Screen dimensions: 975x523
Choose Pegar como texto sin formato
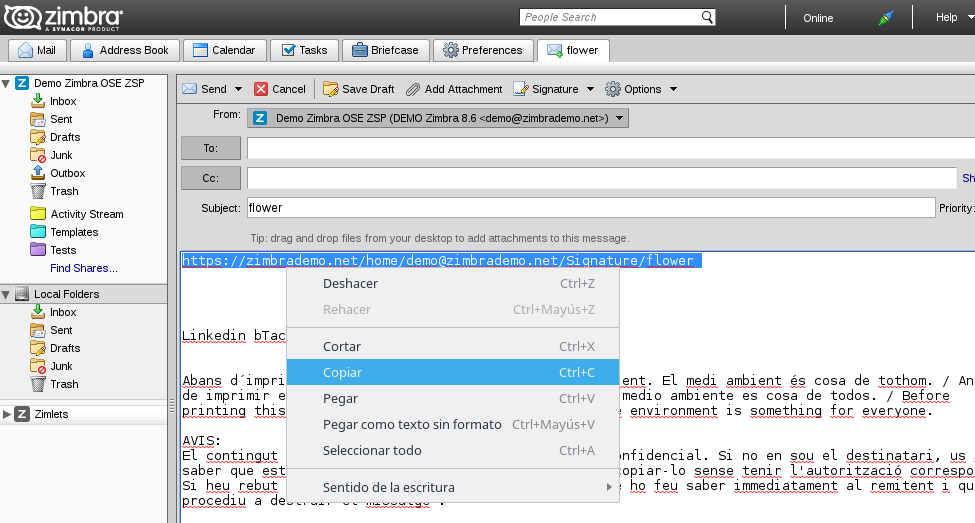pos(453,425)
